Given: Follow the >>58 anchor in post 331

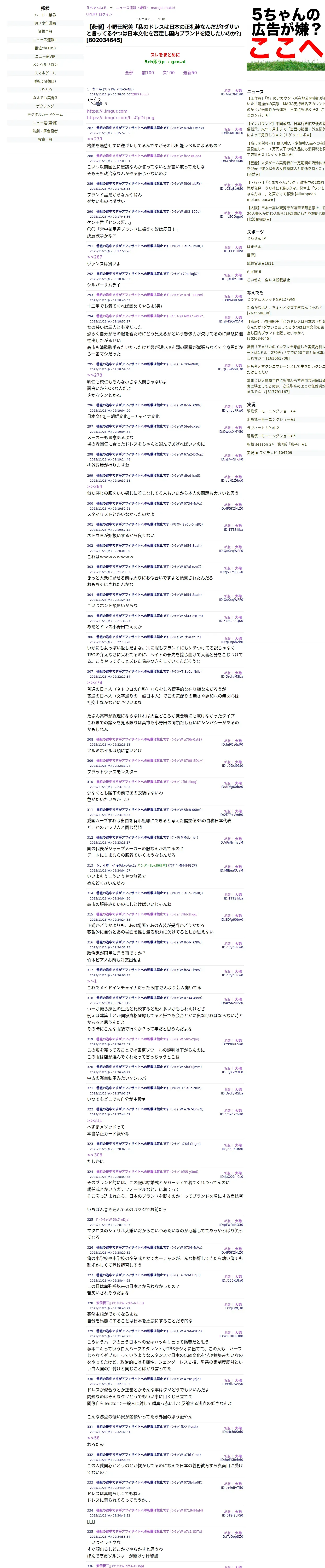Looking at the screenshot, I should pyautogui.click(x=93, y=1438).
